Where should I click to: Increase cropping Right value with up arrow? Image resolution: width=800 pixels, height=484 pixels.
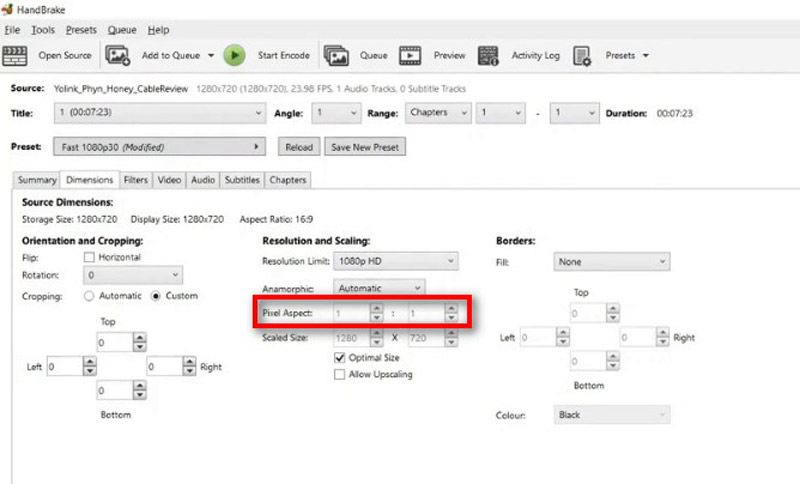[x=190, y=361]
